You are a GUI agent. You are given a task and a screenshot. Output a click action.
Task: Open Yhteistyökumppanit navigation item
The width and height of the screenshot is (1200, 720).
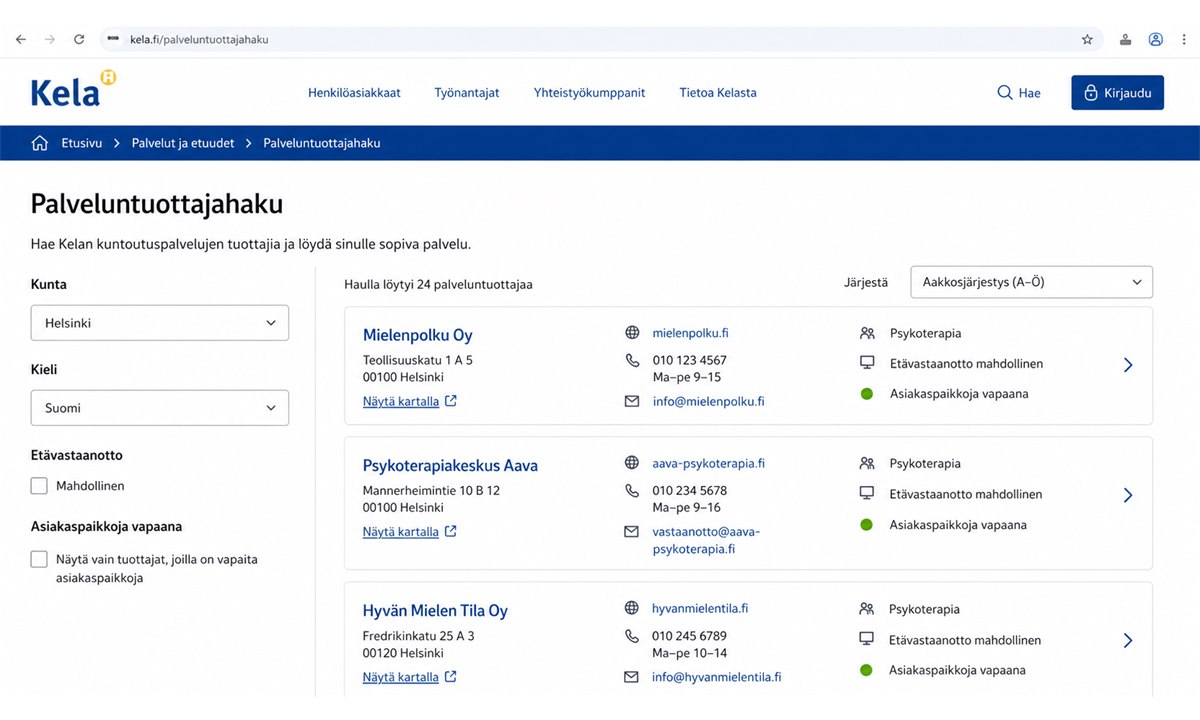[x=590, y=92]
